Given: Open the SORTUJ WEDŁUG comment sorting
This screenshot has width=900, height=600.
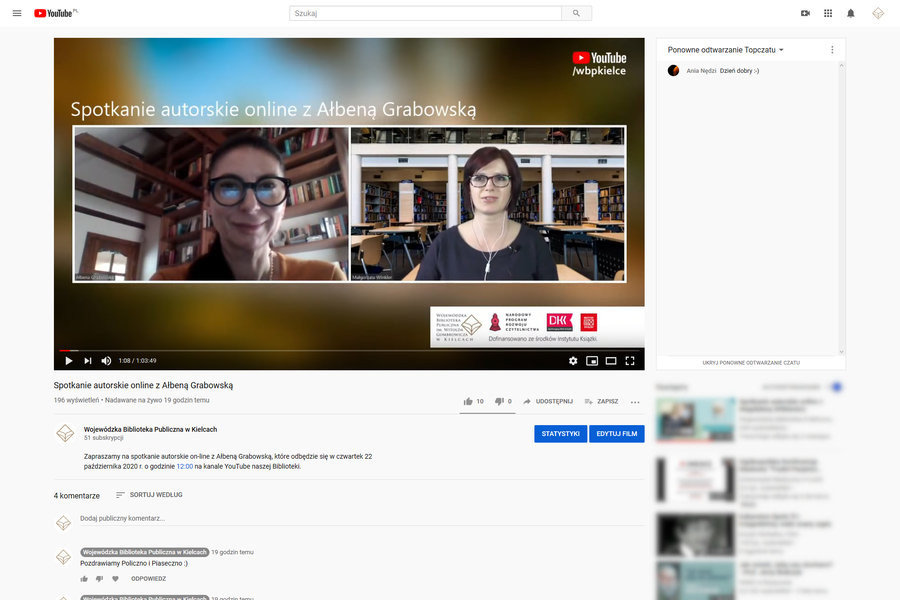Looking at the screenshot, I should (x=149, y=495).
